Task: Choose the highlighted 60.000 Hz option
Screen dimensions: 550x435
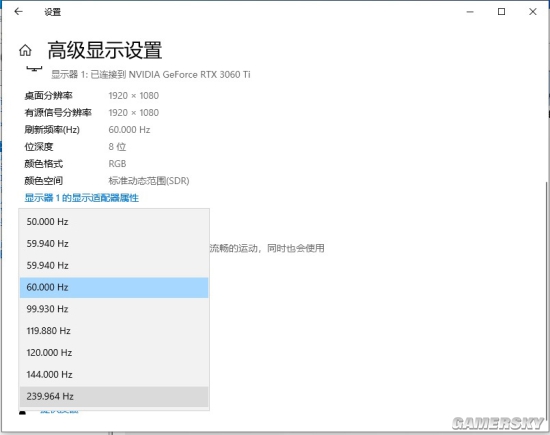Action: (114, 287)
